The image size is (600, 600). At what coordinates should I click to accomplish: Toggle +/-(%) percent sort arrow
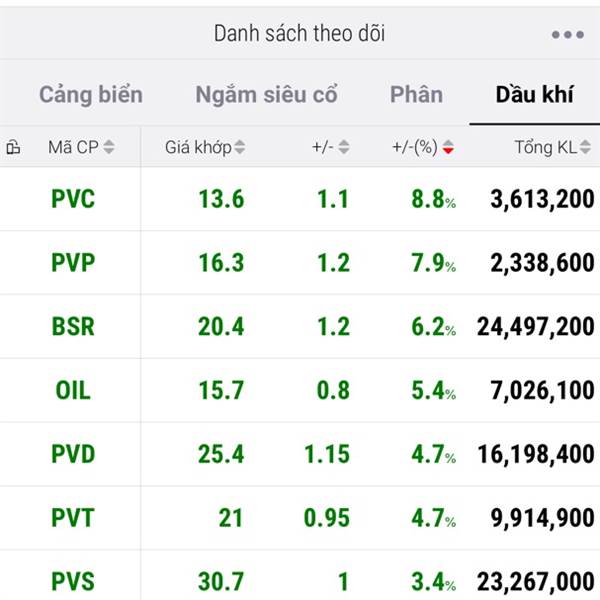point(448,148)
